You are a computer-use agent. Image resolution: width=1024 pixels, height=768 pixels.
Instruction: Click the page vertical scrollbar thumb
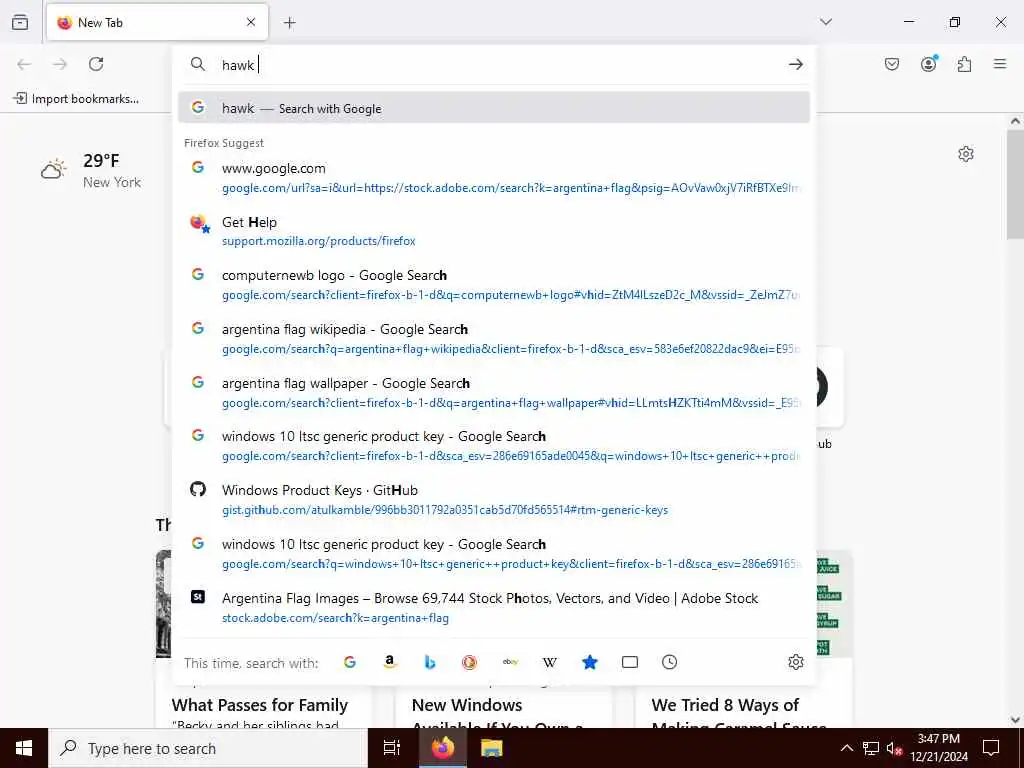(x=1015, y=185)
